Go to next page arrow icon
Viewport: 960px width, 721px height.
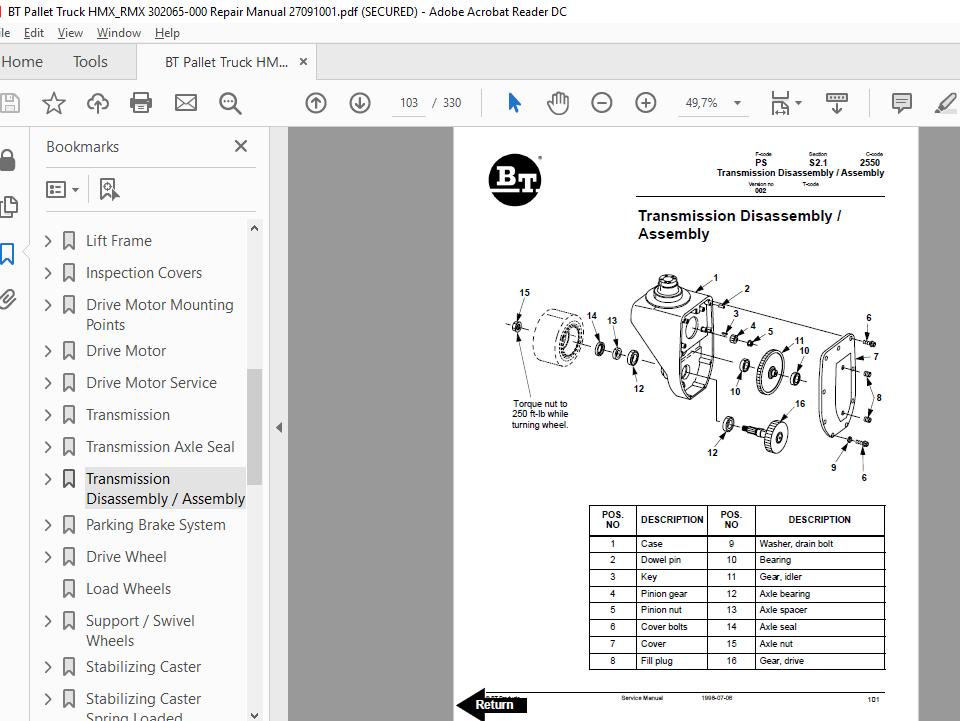point(360,103)
